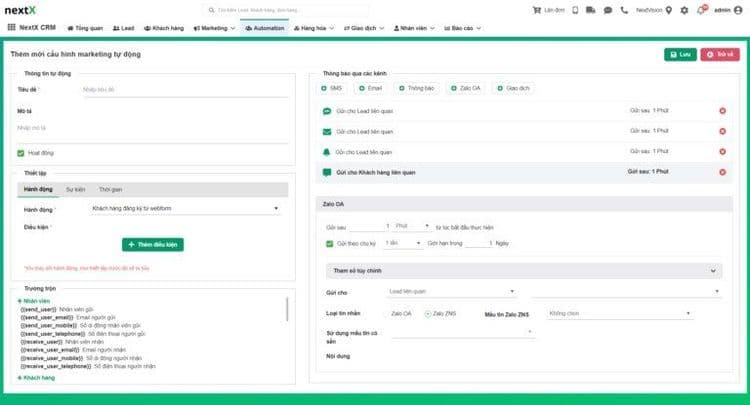Screen dimensions: 750x405
Task: Go to Tổng quan in the navbar
Action: click(x=85, y=28)
